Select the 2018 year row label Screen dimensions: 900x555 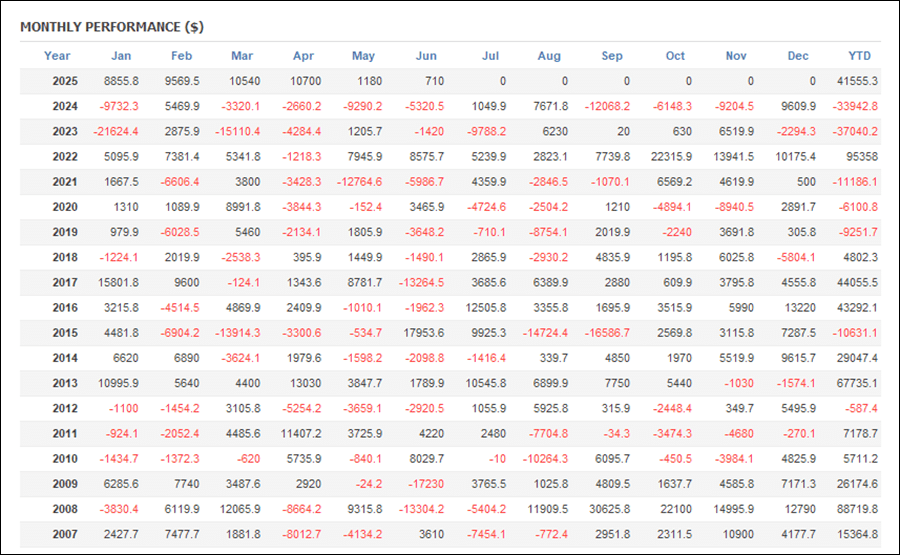point(65,258)
